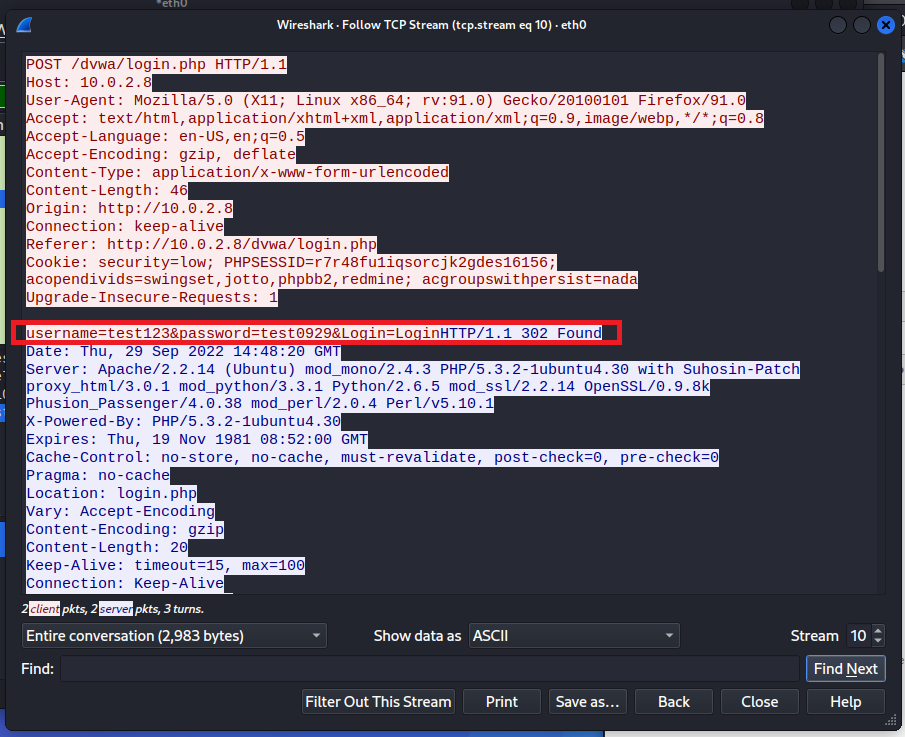Click the 'Expires: Thu, 19 Nov 1981' line
Image resolution: width=905 pixels, height=737 pixels.
(x=197, y=439)
